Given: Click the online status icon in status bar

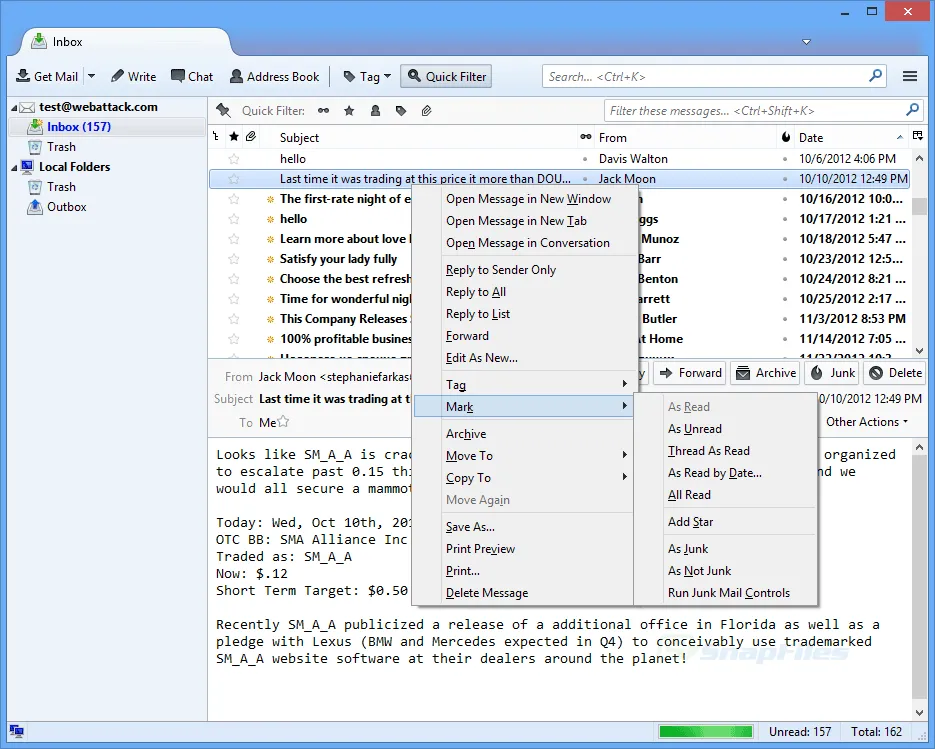Looking at the screenshot, I should (x=17, y=731).
